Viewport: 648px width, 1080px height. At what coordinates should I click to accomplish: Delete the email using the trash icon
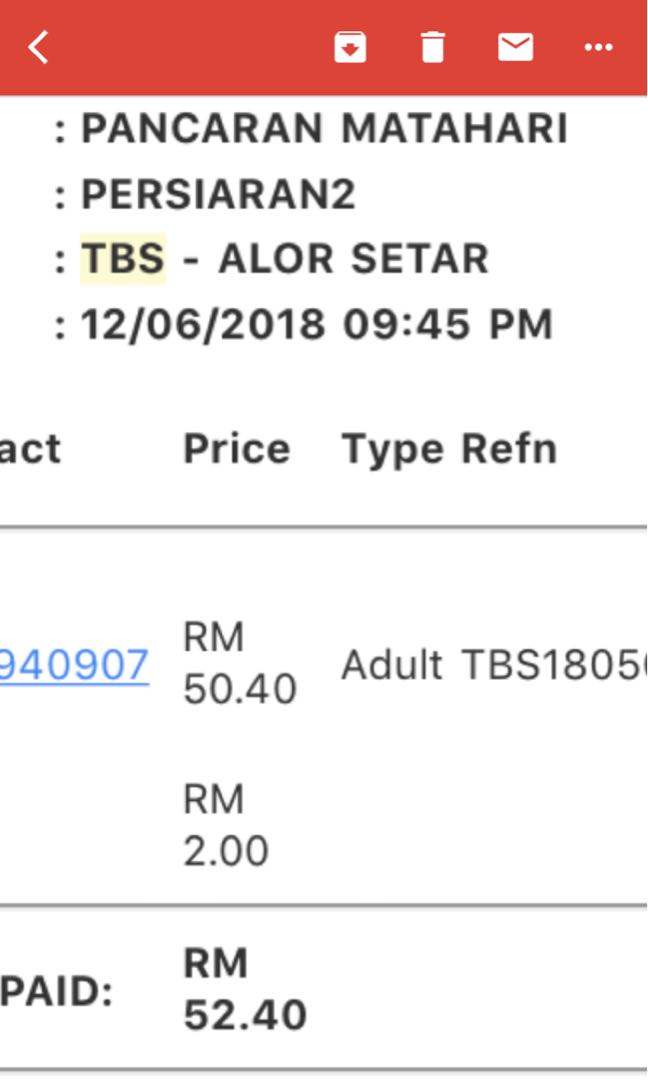coord(432,48)
